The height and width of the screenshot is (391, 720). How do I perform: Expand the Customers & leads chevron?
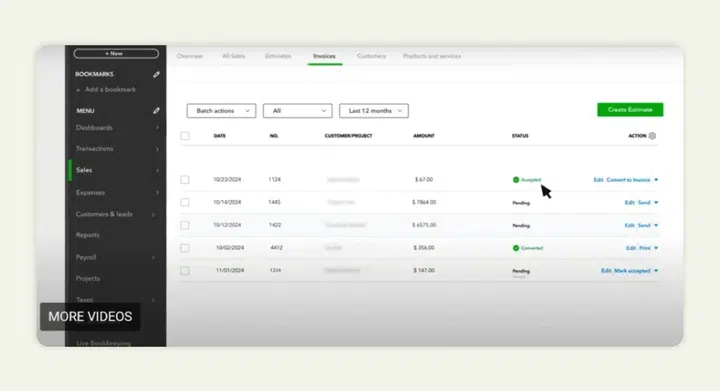(x=153, y=214)
